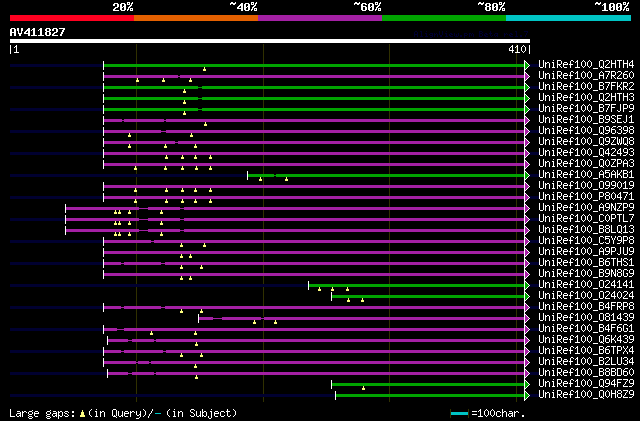Image resolution: width=640 pixels, height=421 pixels.
Task: Click the purple alignment bar for C0PTL7
Action: pos(295,220)
